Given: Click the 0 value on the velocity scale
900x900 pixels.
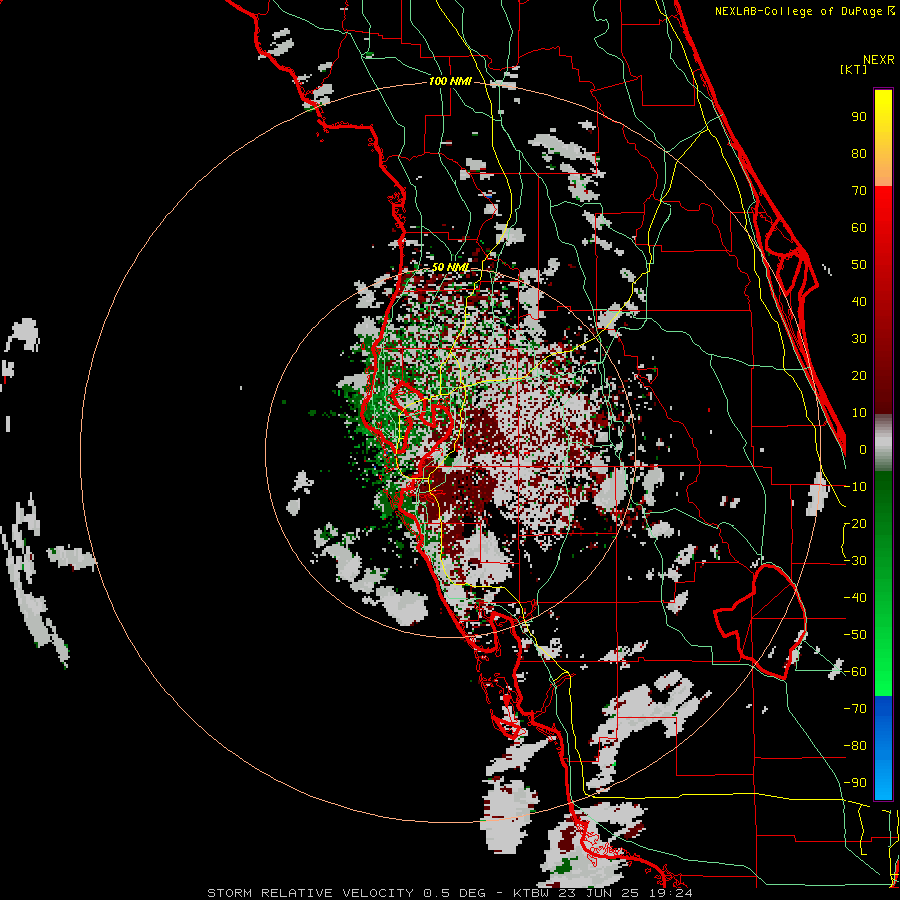Looking at the screenshot, I should [863, 450].
